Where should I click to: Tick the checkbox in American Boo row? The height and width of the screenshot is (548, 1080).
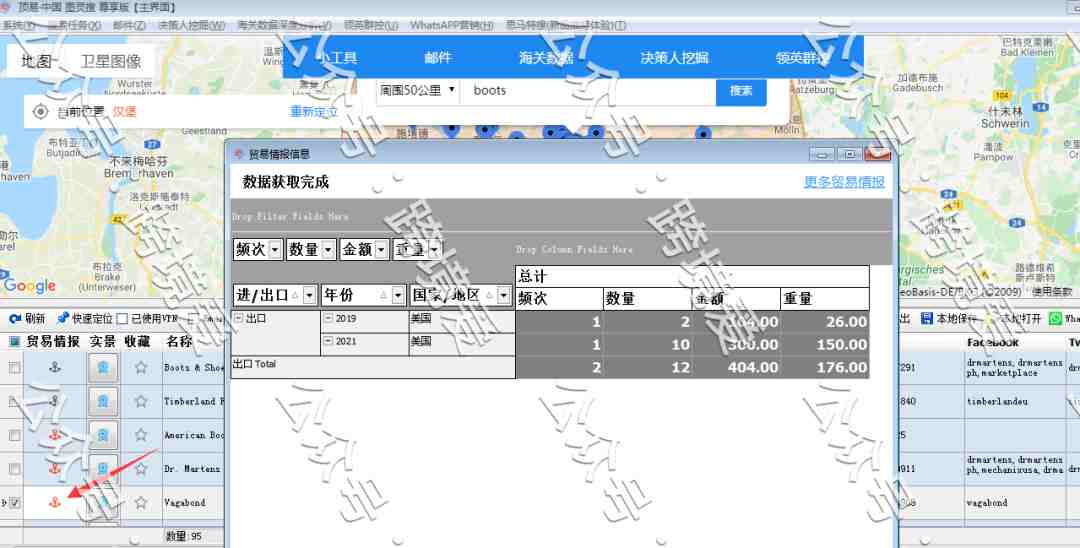(x=14, y=435)
